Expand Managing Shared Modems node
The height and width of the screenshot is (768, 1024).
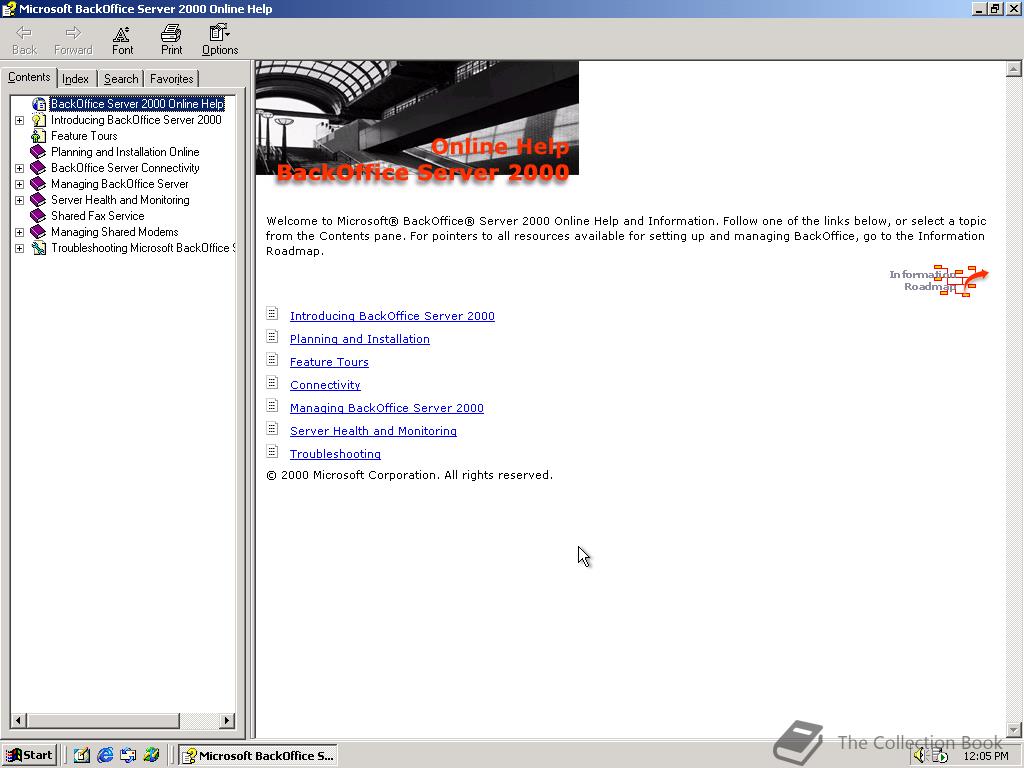coord(20,232)
